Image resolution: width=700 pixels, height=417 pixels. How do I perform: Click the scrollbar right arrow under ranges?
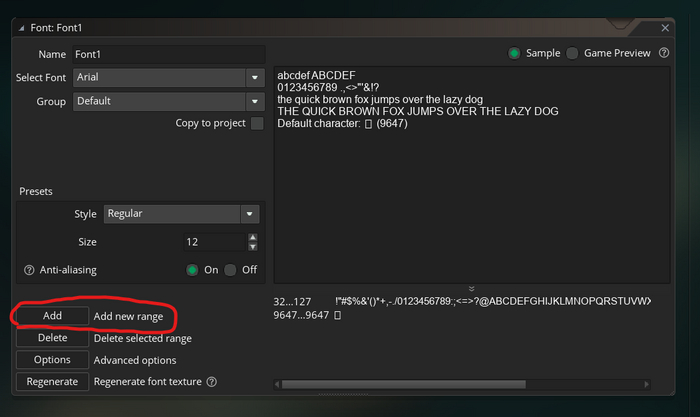tap(646, 384)
